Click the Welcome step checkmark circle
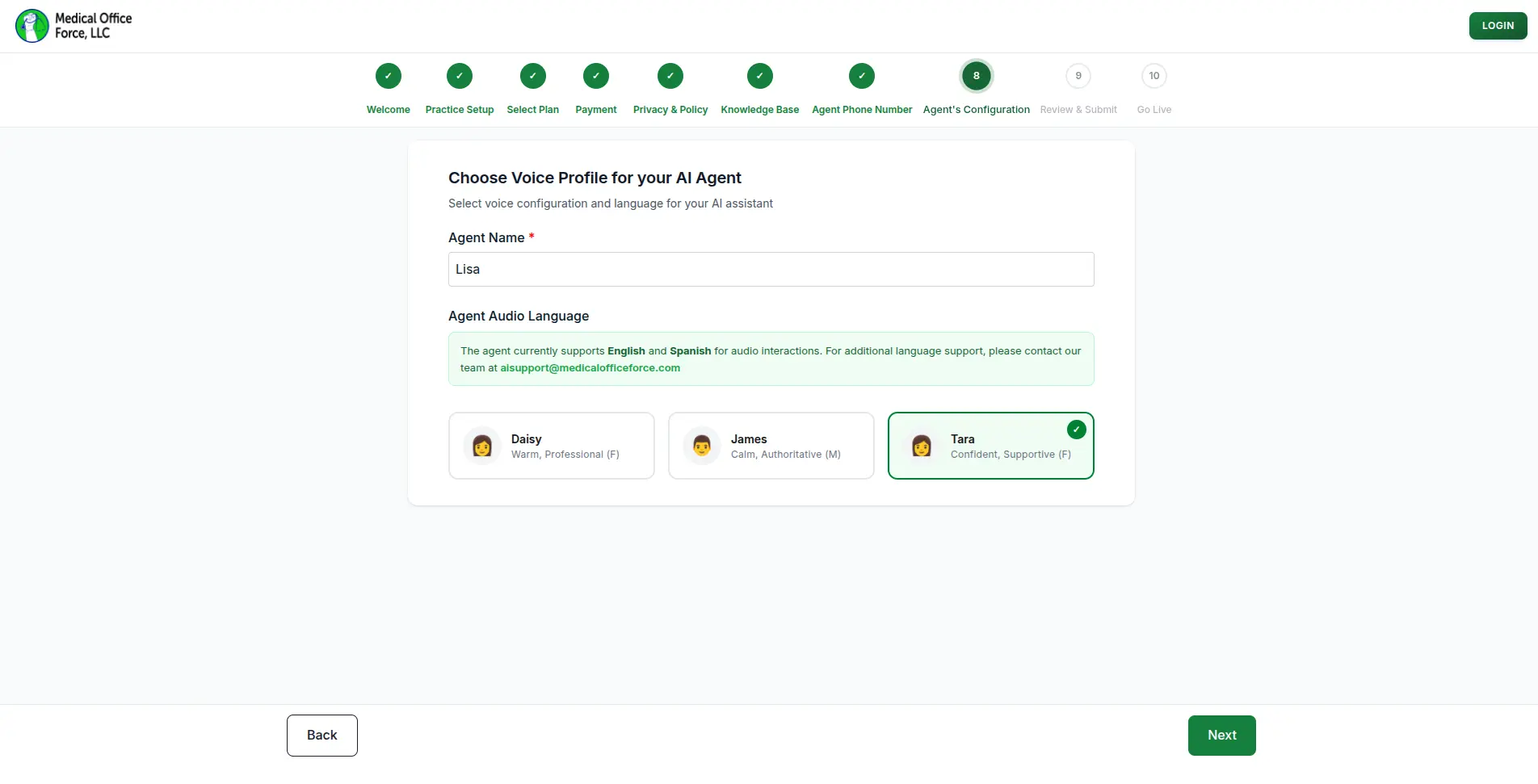This screenshot has height=784, width=1538. 389,76
